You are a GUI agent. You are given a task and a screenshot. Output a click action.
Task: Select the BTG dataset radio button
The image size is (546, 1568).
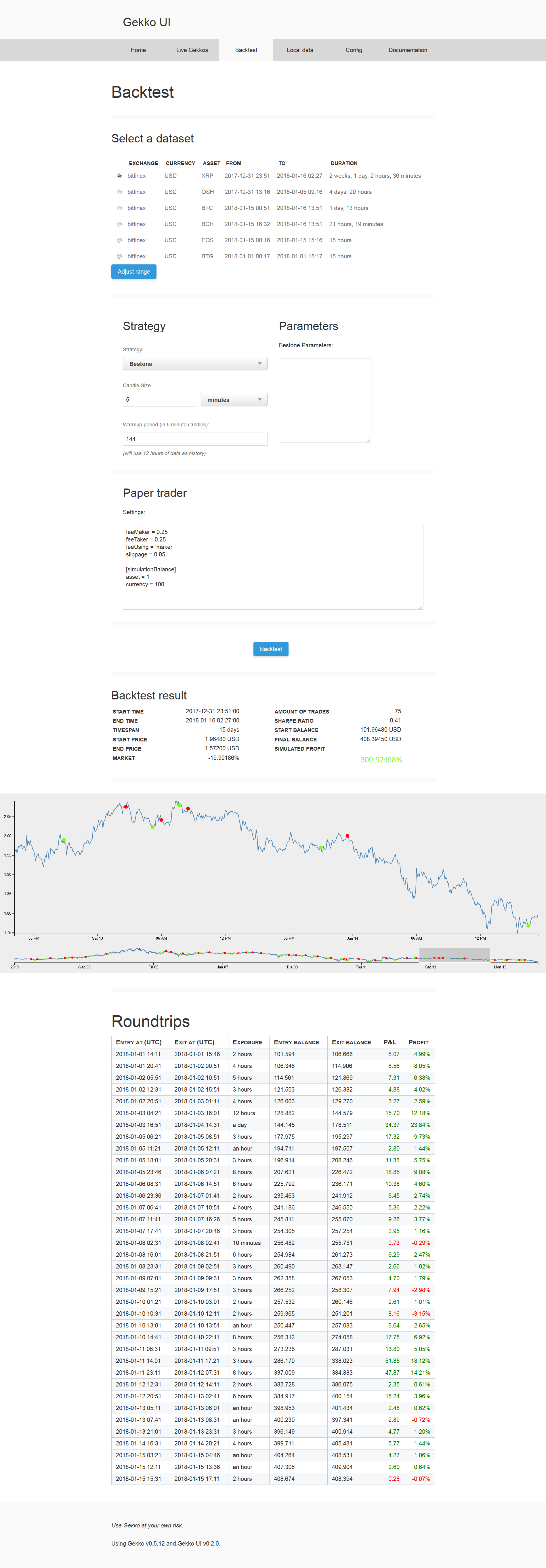pos(119,256)
